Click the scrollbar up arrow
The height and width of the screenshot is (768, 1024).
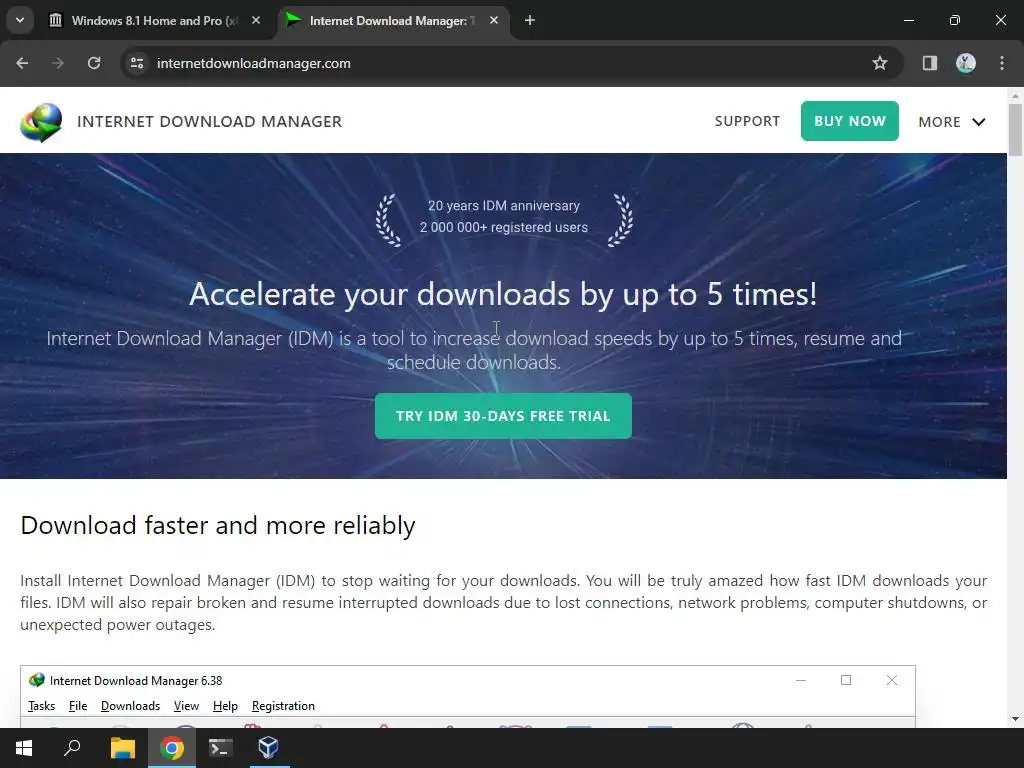tap(1015, 96)
